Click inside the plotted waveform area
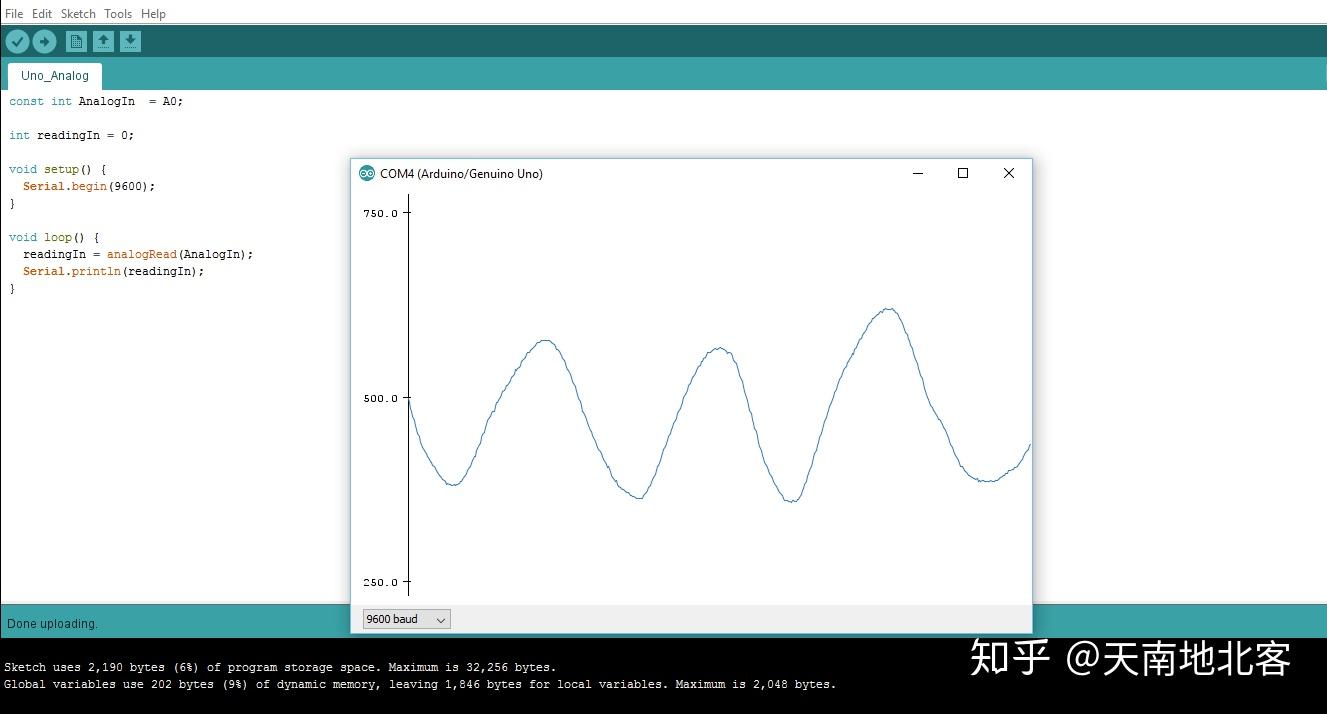 tap(700, 400)
